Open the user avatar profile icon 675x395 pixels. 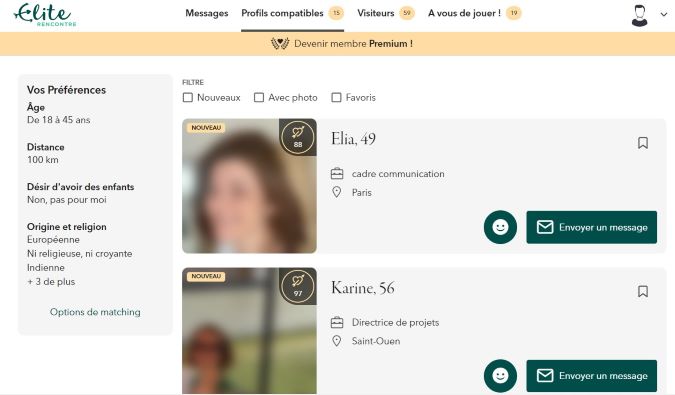click(x=639, y=15)
